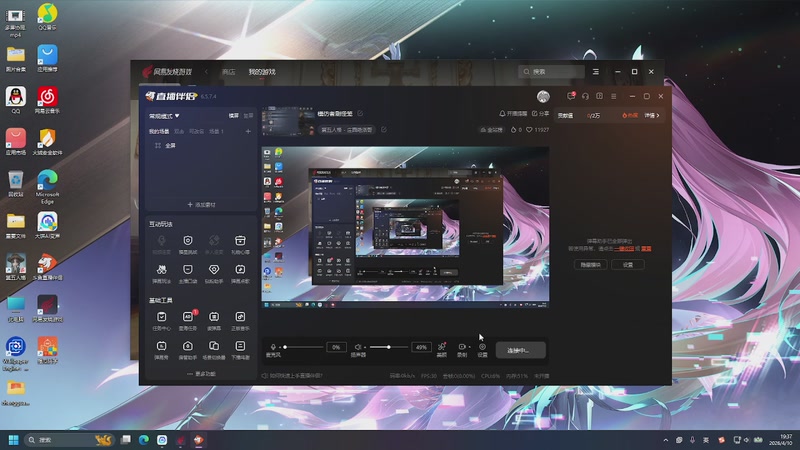The image size is (800, 450).
Task: Mute the 麦克风 microphone icon
Action: pyautogui.click(x=273, y=347)
